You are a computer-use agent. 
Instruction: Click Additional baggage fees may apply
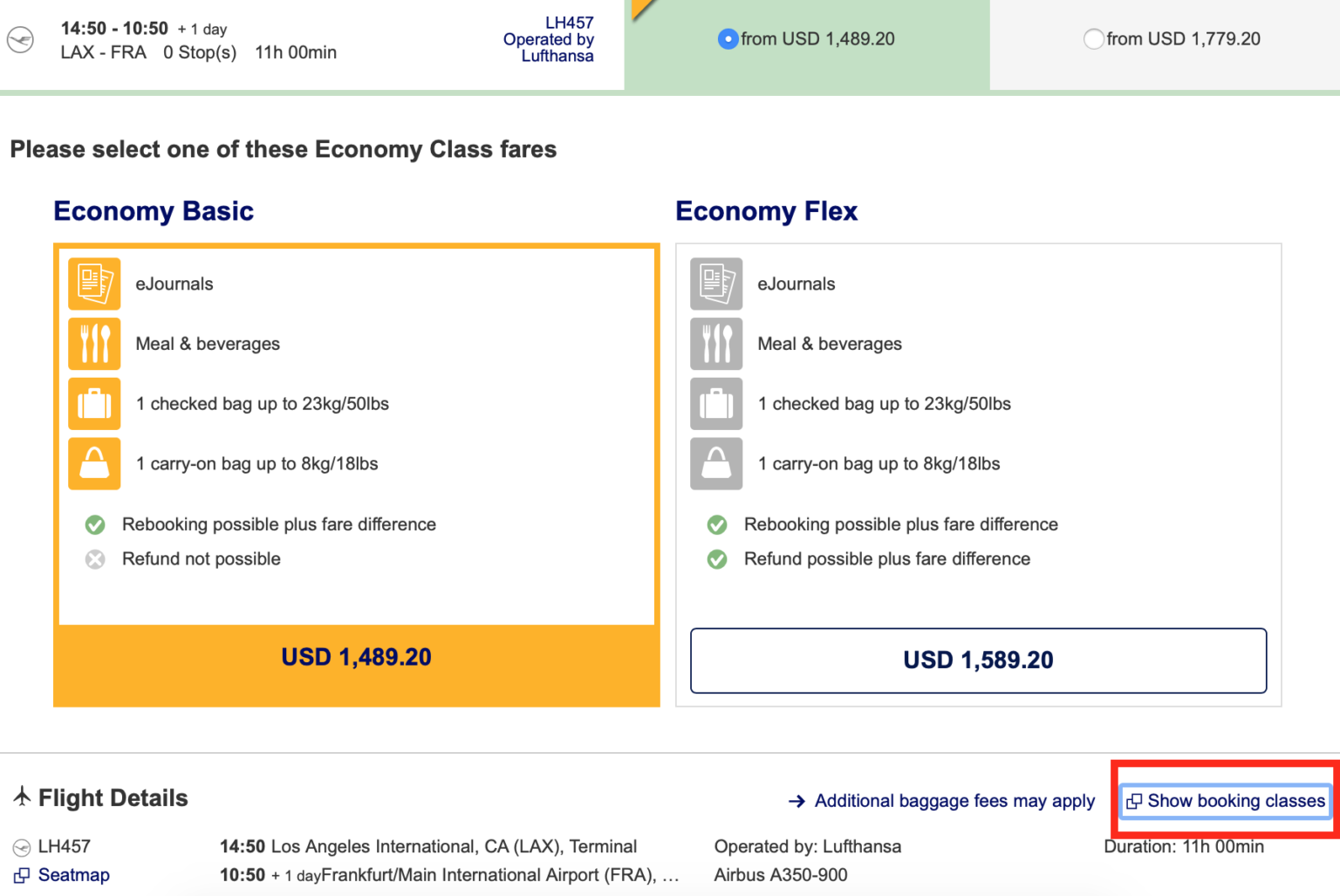[954, 800]
